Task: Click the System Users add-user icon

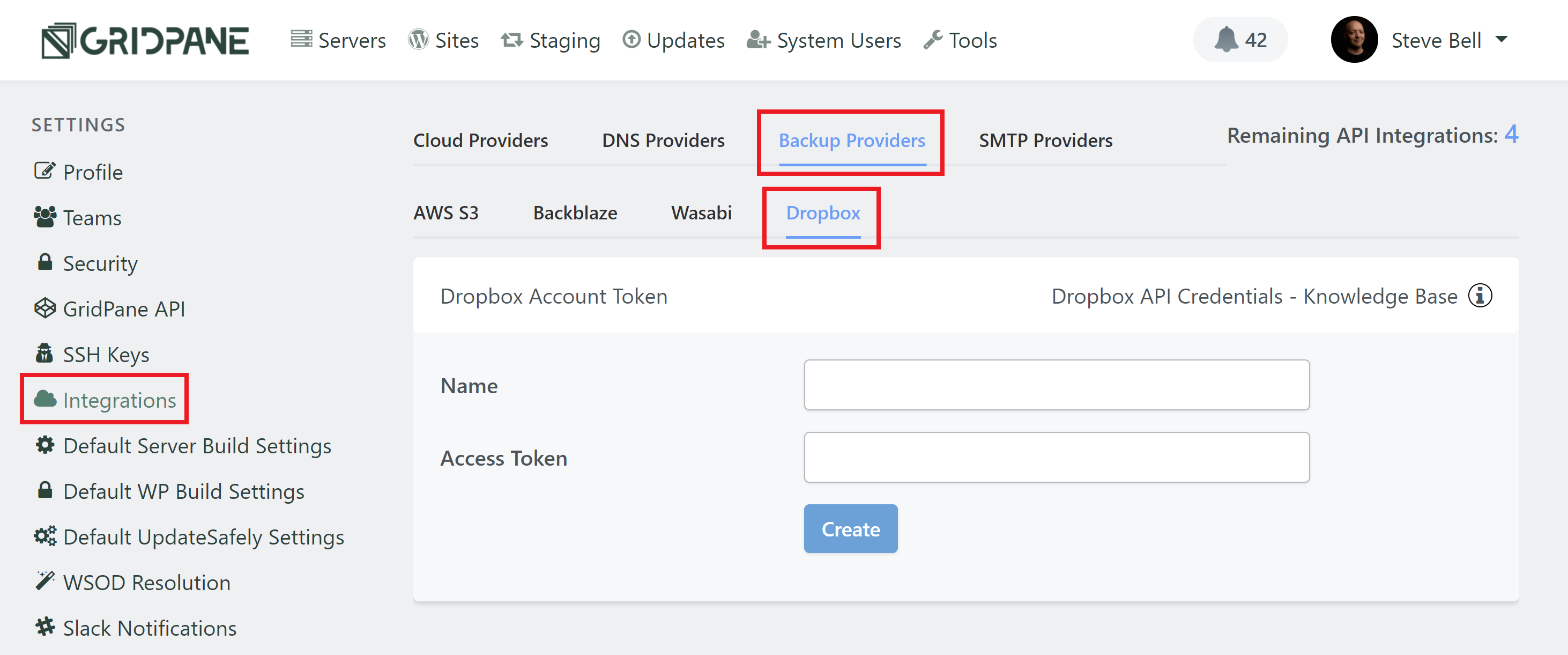Action: [759, 40]
